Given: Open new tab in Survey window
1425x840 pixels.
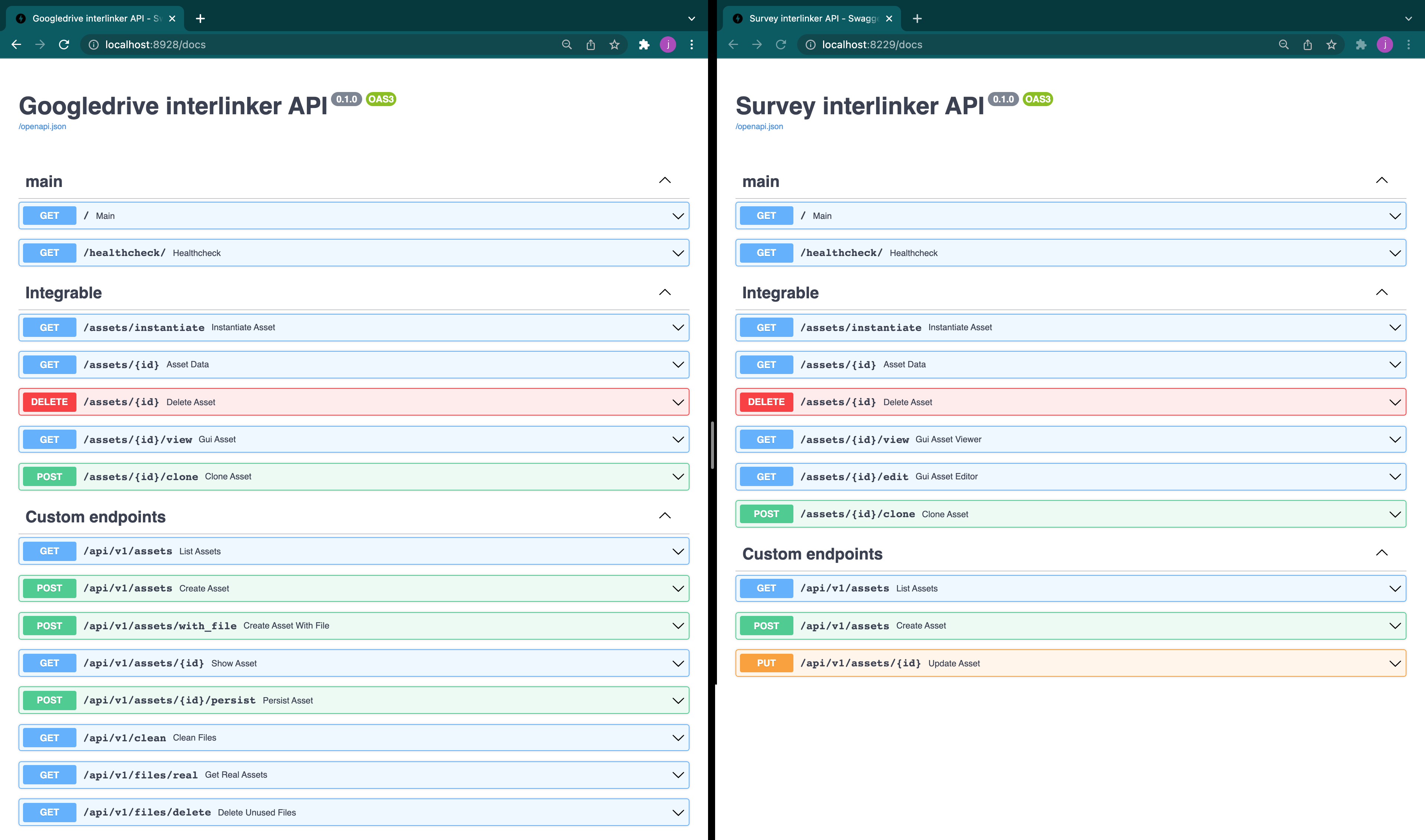Looking at the screenshot, I should 917,19.
